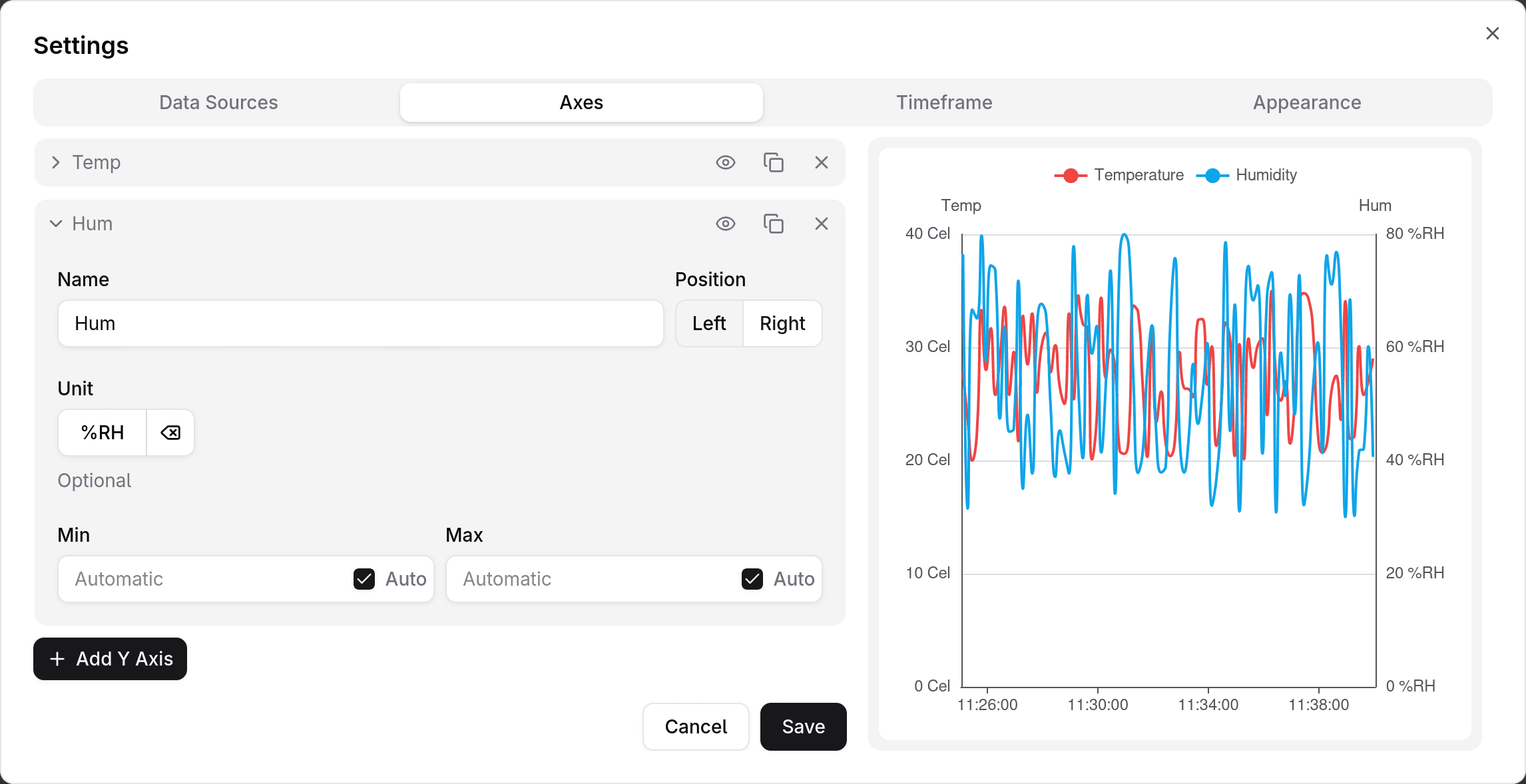Image resolution: width=1526 pixels, height=784 pixels.
Task: Duplicate the Temp axis
Action: (x=773, y=162)
